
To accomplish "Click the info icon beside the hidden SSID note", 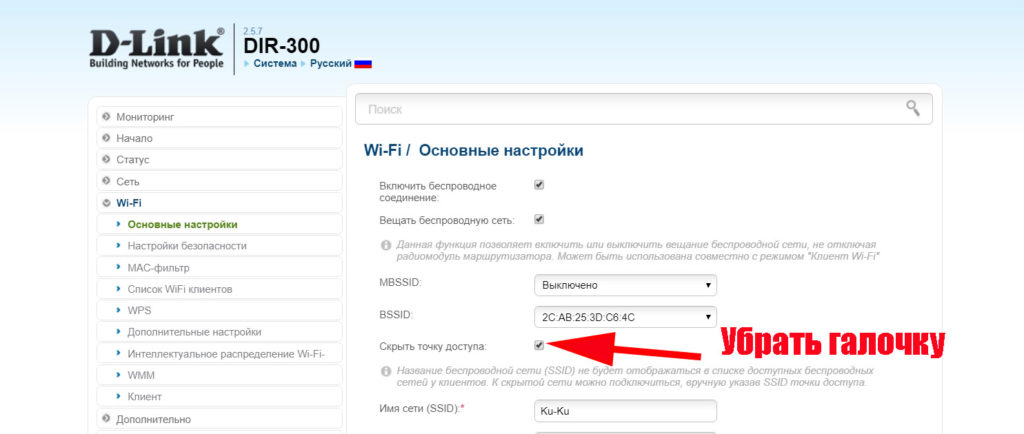I will (x=385, y=371).
